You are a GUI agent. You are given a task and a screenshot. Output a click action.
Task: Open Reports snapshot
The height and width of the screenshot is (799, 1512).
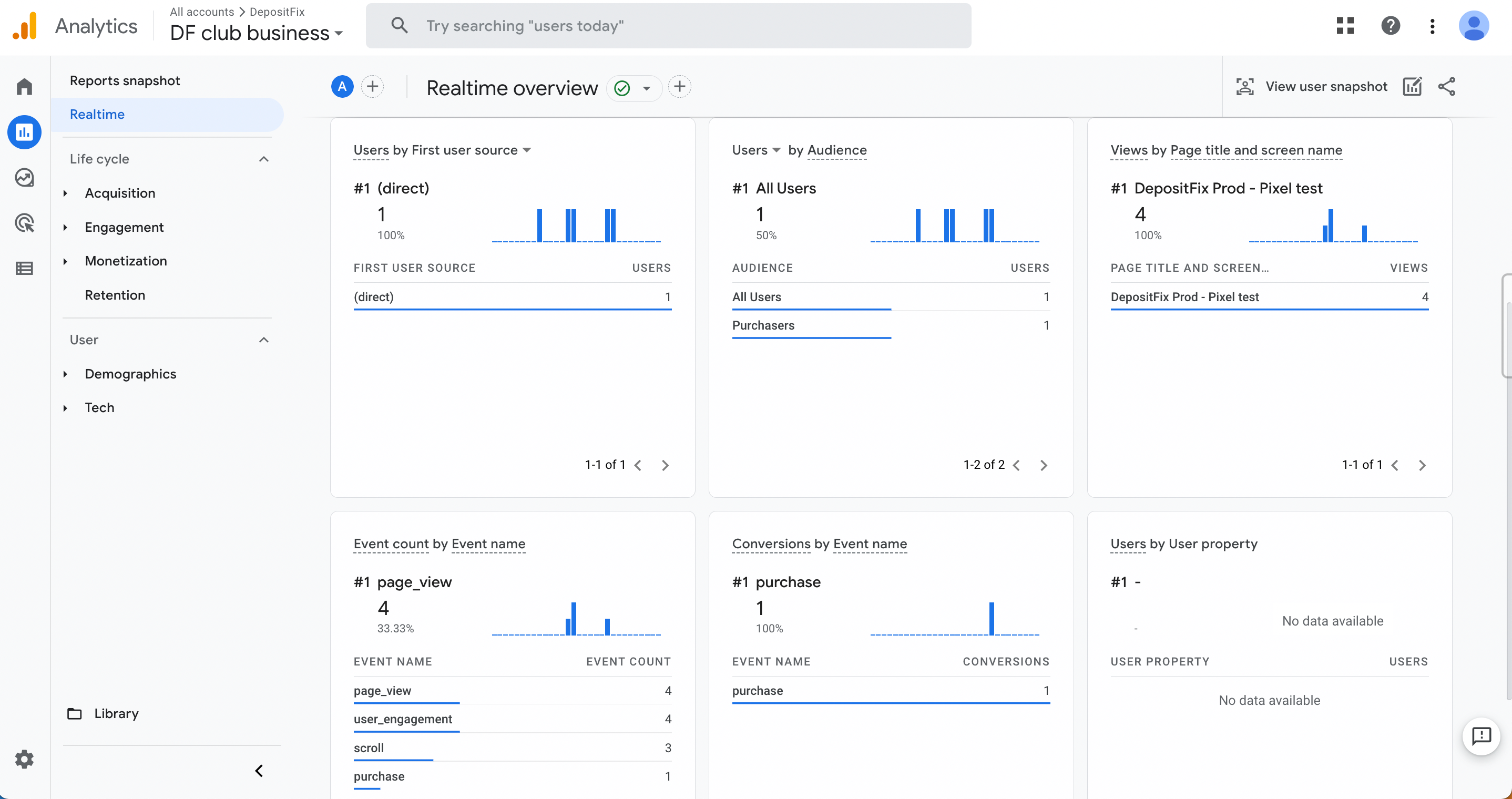[x=125, y=80]
